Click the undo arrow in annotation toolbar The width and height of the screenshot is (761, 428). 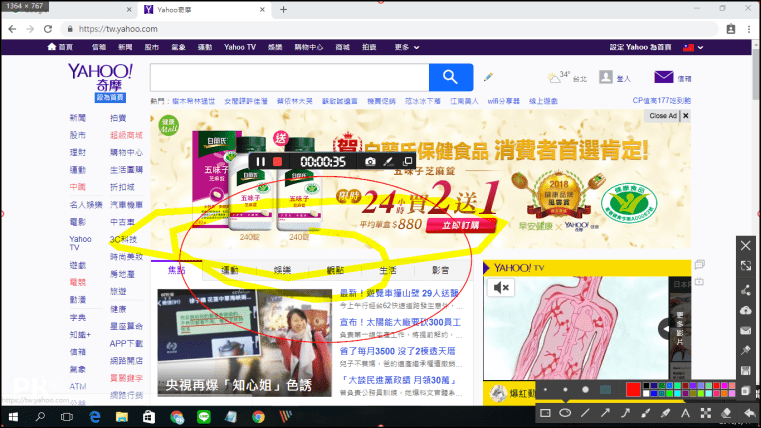pos(749,413)
